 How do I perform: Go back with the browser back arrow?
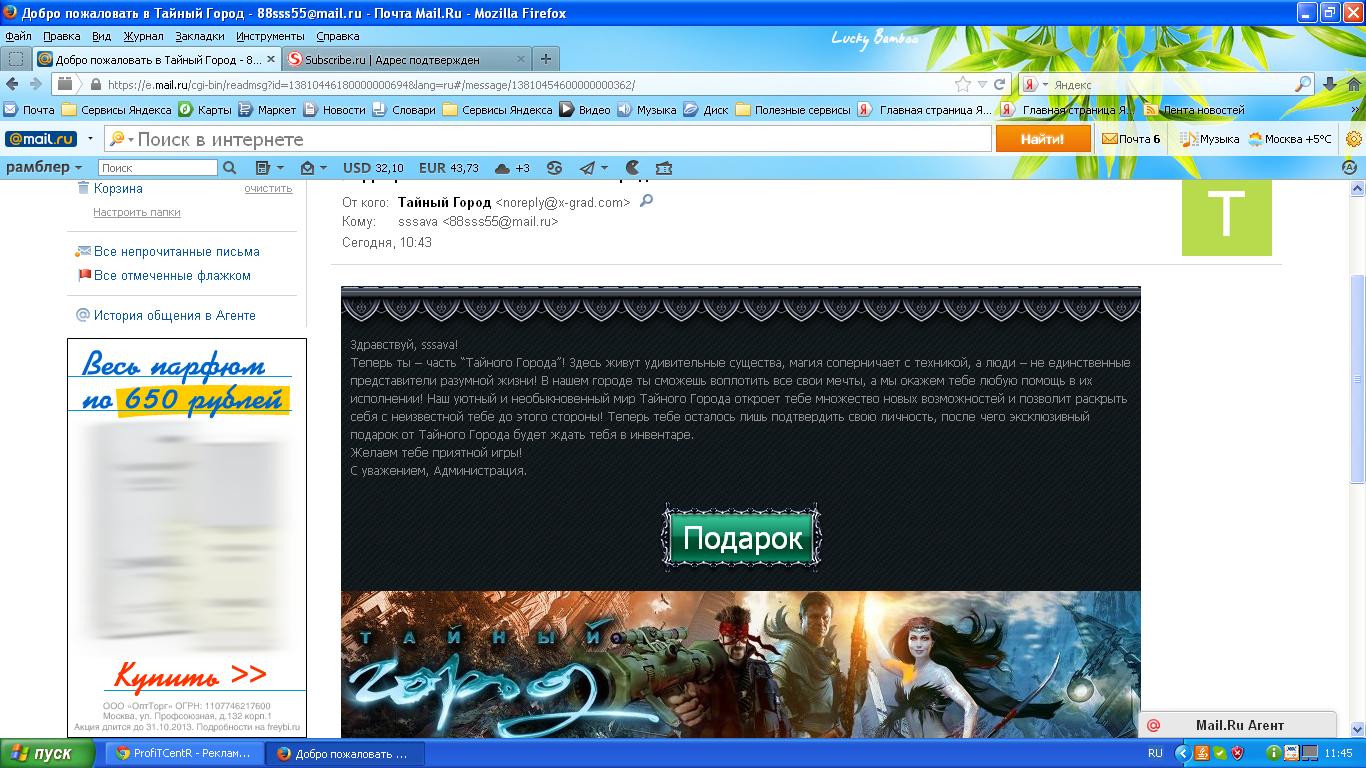pos(13,85)
